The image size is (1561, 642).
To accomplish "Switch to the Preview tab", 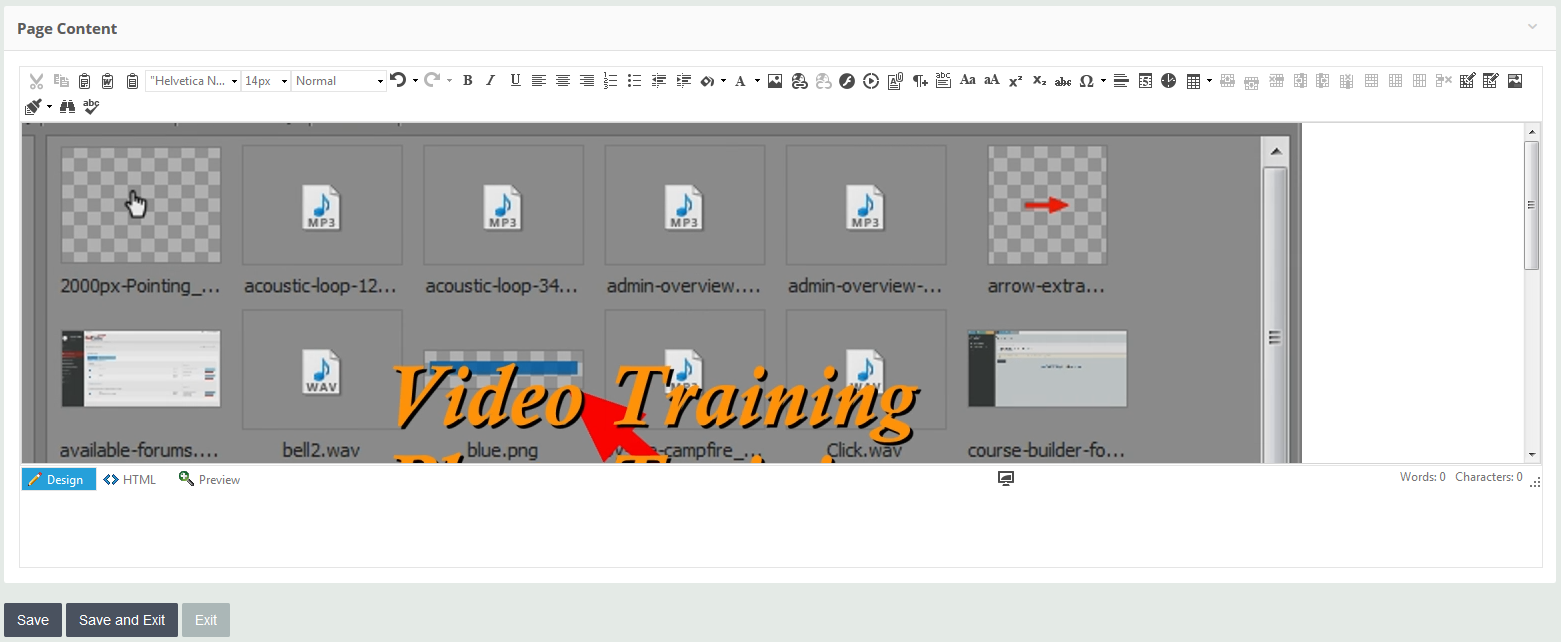I will pos(209,479).
